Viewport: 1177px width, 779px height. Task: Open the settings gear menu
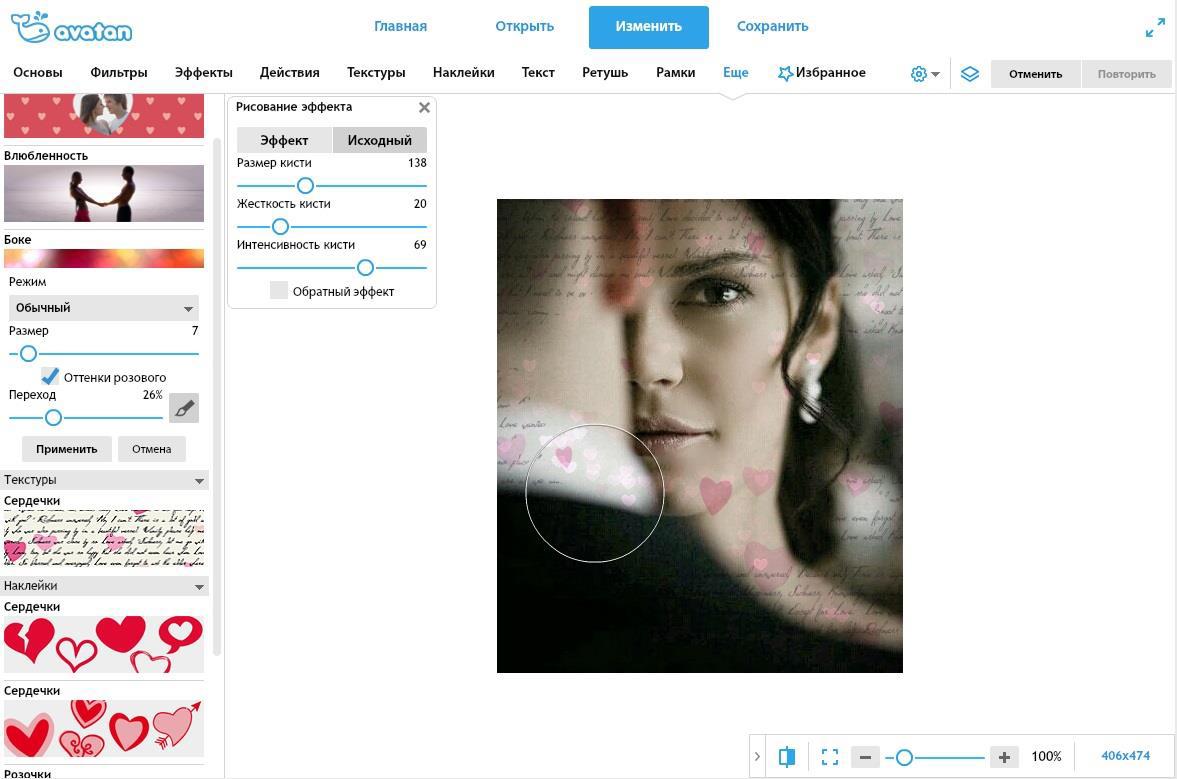point(924,74)
